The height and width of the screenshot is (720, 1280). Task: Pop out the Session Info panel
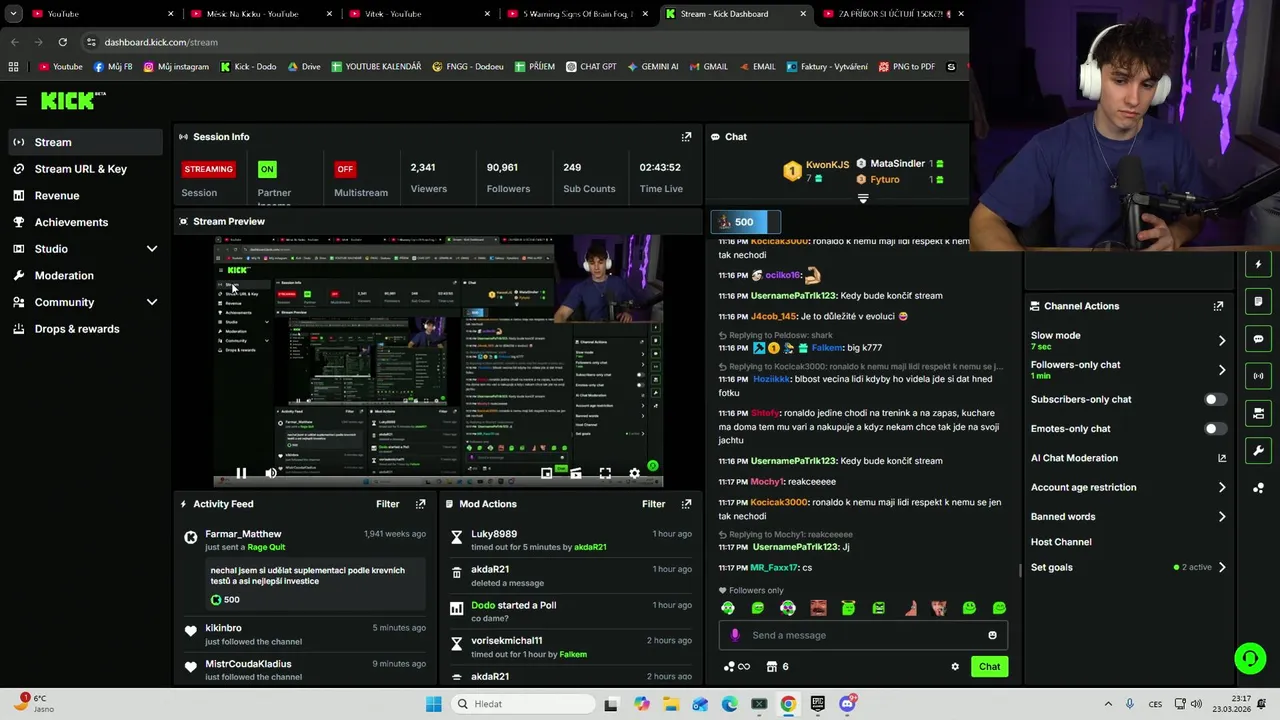click(686, 137)
